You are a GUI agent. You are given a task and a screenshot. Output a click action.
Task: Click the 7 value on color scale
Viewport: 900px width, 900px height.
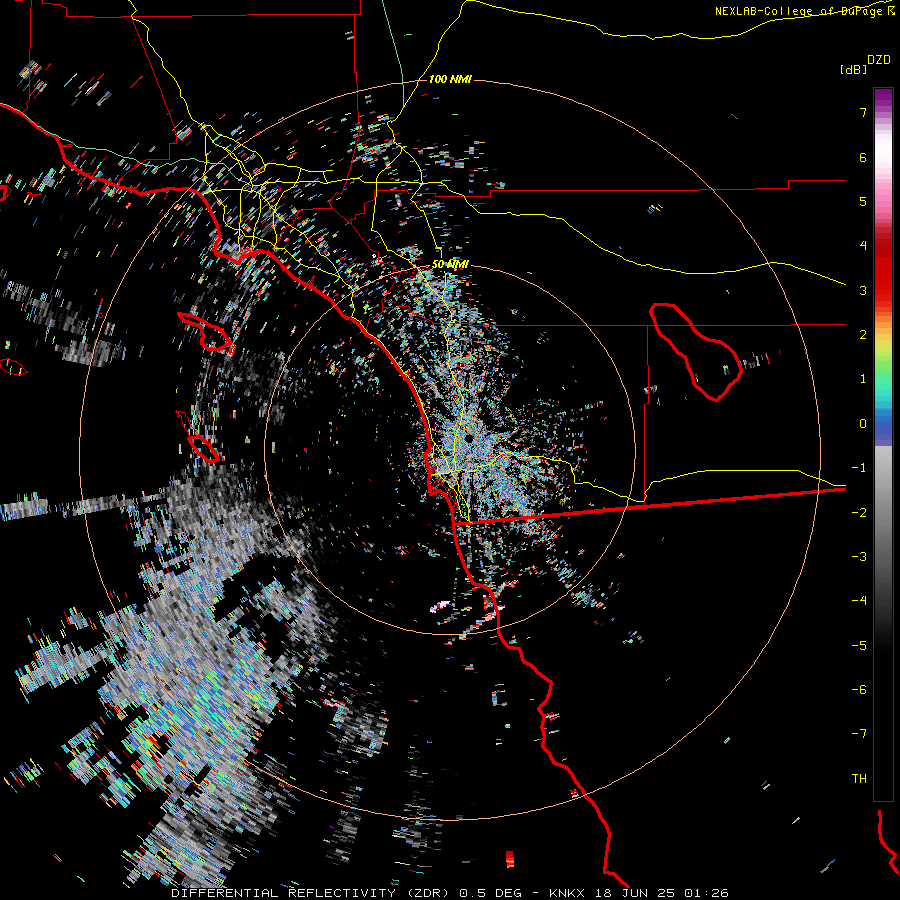[x=863, y=112]
